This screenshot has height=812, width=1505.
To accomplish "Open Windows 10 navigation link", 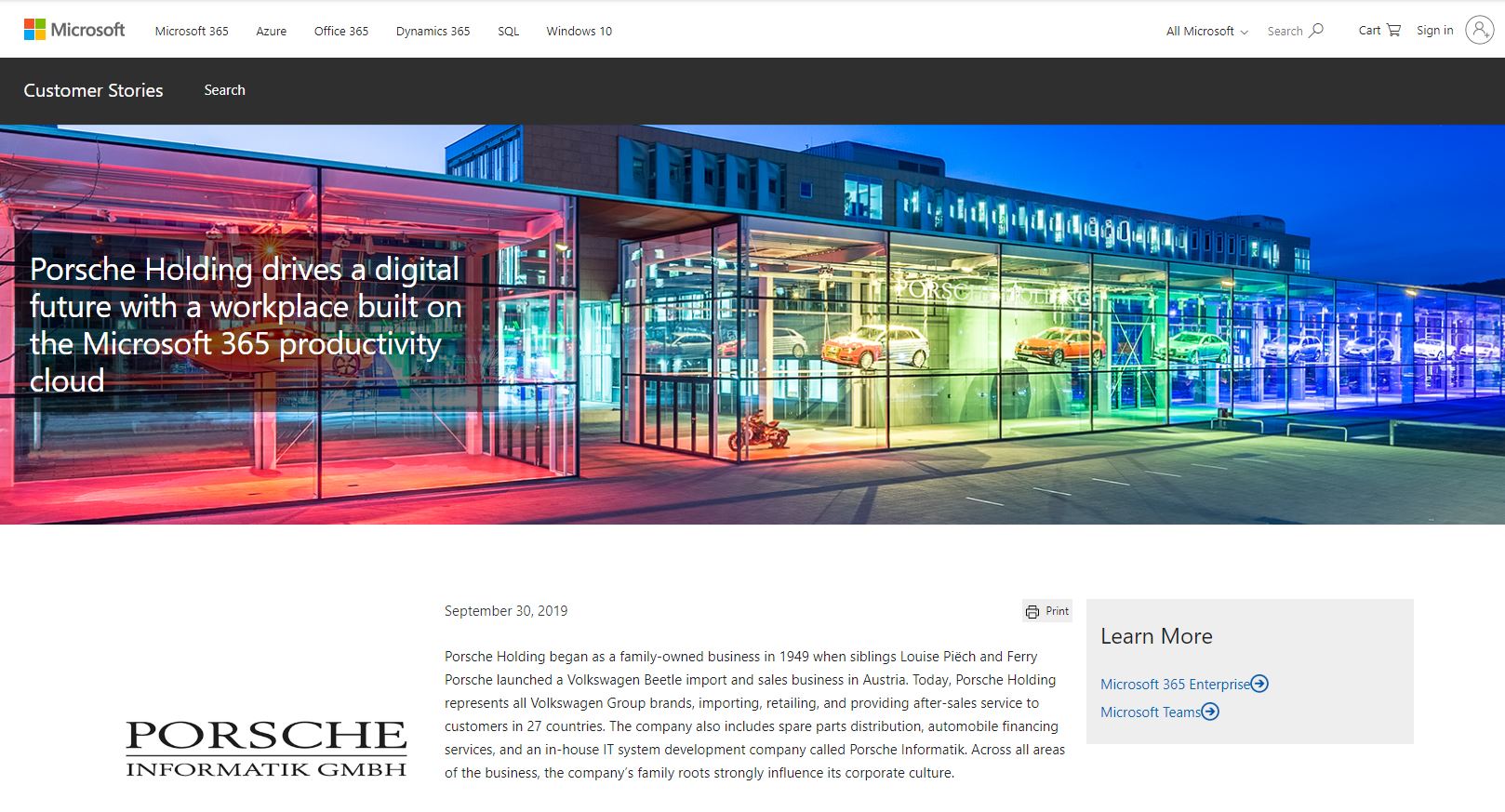I will click(579, 31).
